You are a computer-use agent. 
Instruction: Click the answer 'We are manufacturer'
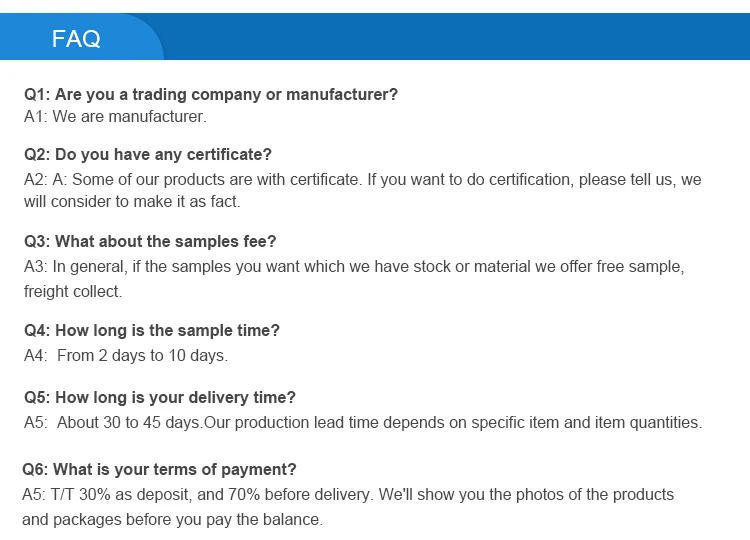tap(115, 117)
